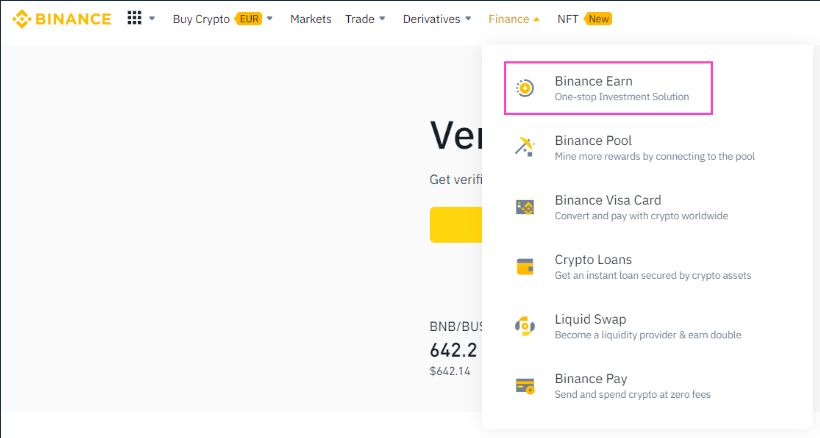This screenshot has width=820, height=438.
Task: Click 'Mine more rewards' description text
Action: 655,156
